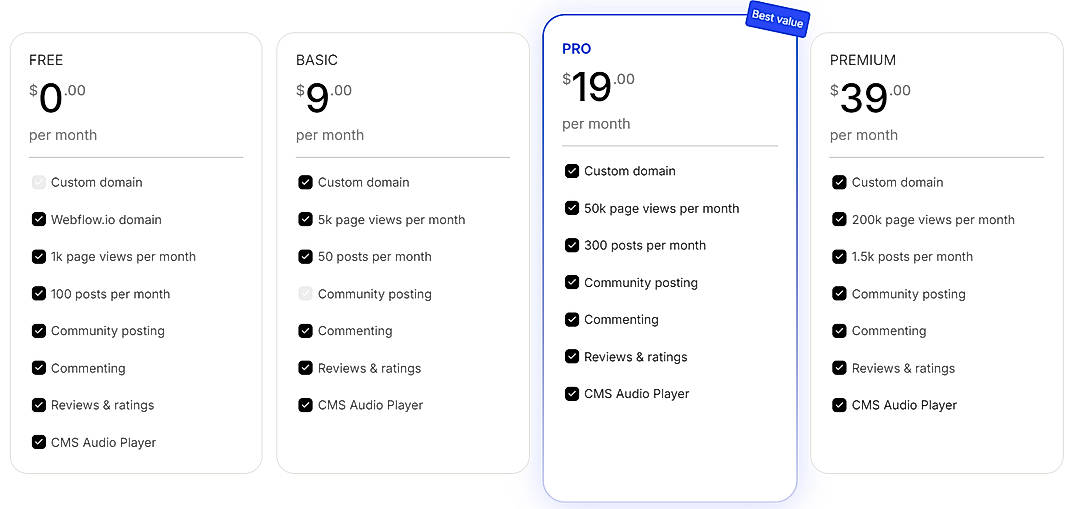The height and width of the screenshot is (509, 1070).
Task: Toggle Commenting checkbox in PRO plan
Action: click(x=572, y=319)
